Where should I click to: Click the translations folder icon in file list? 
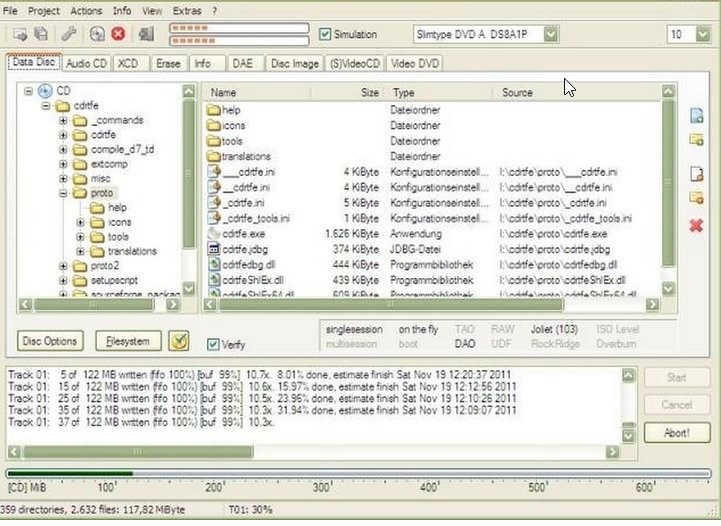point(213,156)
